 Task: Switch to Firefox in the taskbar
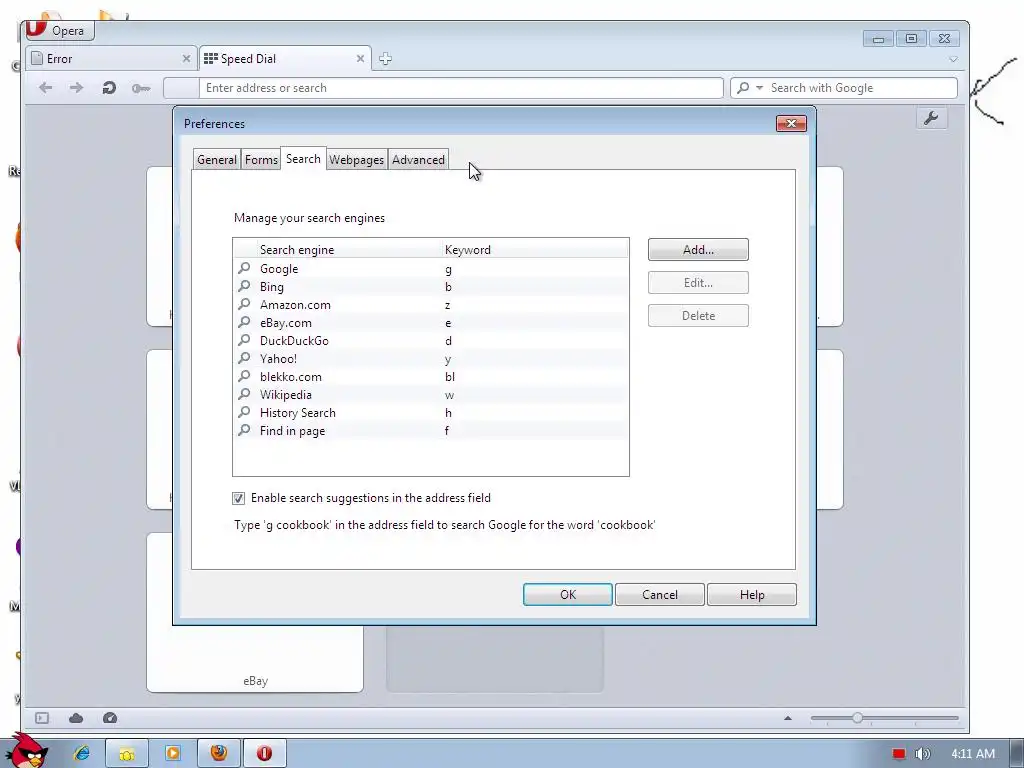219,754
